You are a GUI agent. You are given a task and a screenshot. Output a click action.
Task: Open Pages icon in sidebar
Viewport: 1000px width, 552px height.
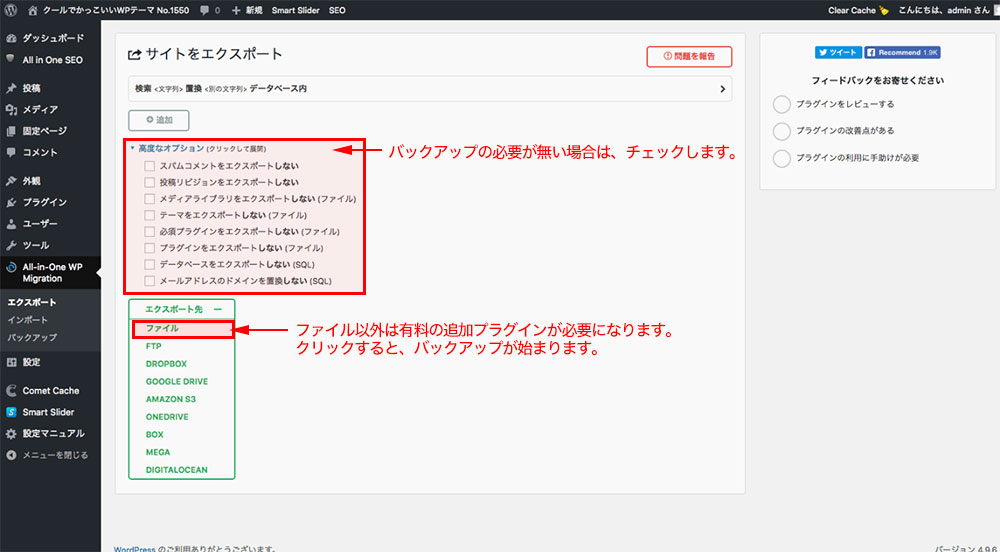11,131
